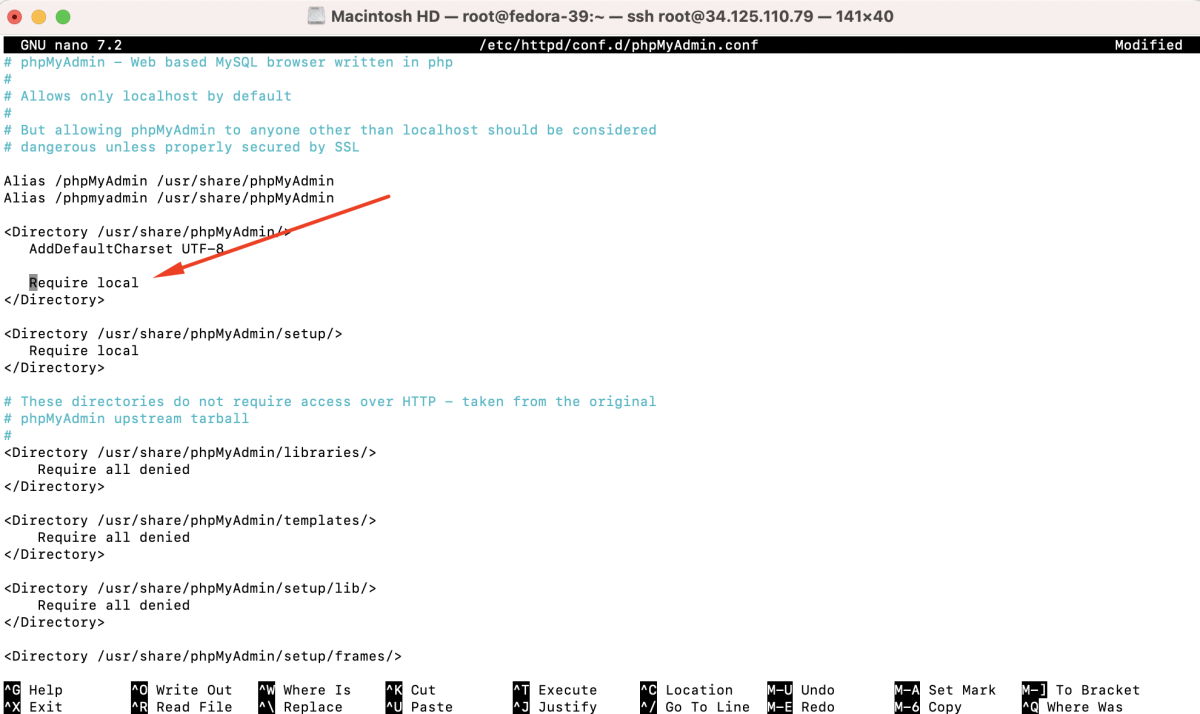Click the Alias /phpmyadmin line

169,198
